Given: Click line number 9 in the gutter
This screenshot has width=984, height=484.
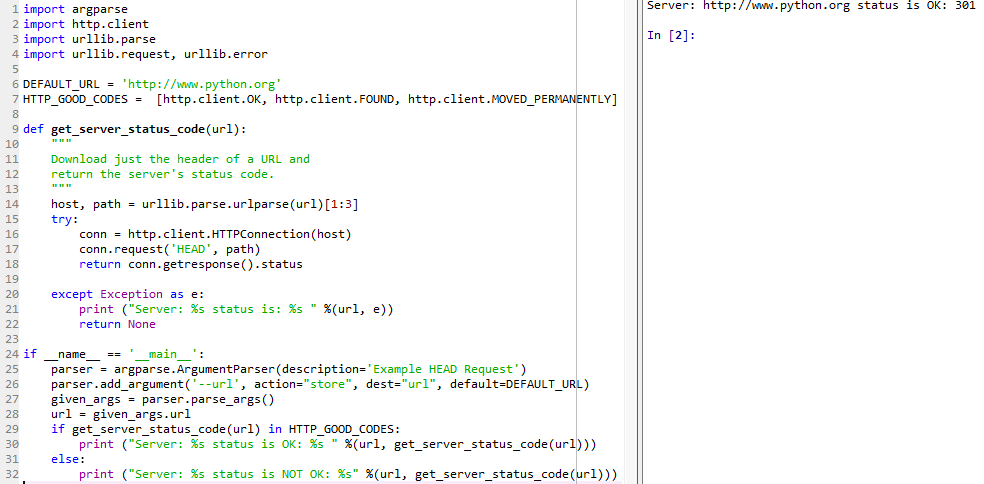Looking at the screenshot, I should (14, 129).
